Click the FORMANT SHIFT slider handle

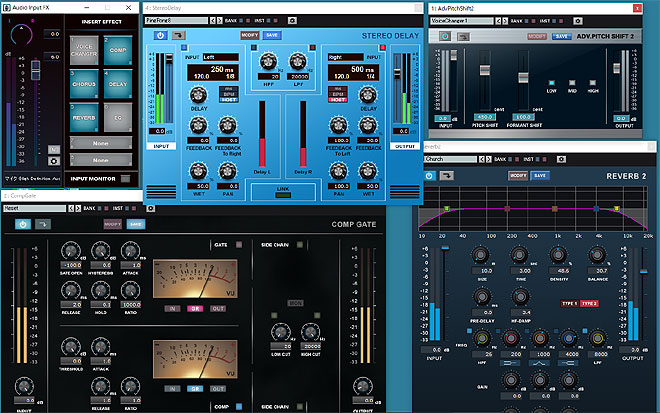(523, 77)
